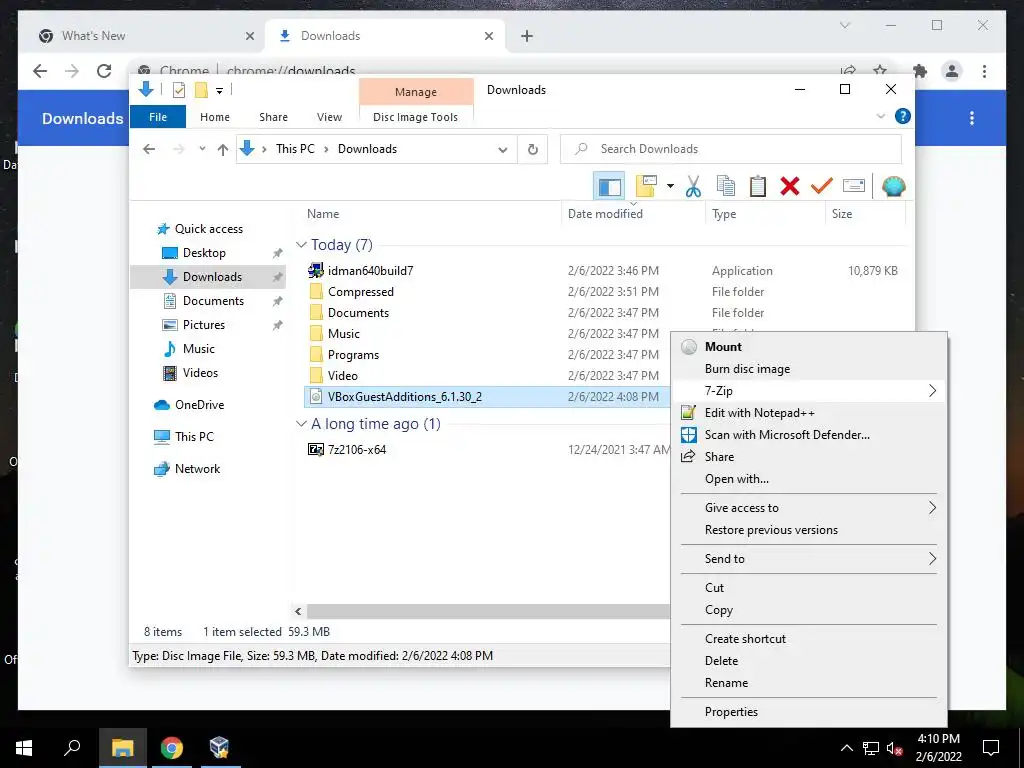Viewport: 1024px width, 768px height.
Task: Select Quick access in navigation pane
Action: pyautogui.click(x=208, y=229)
